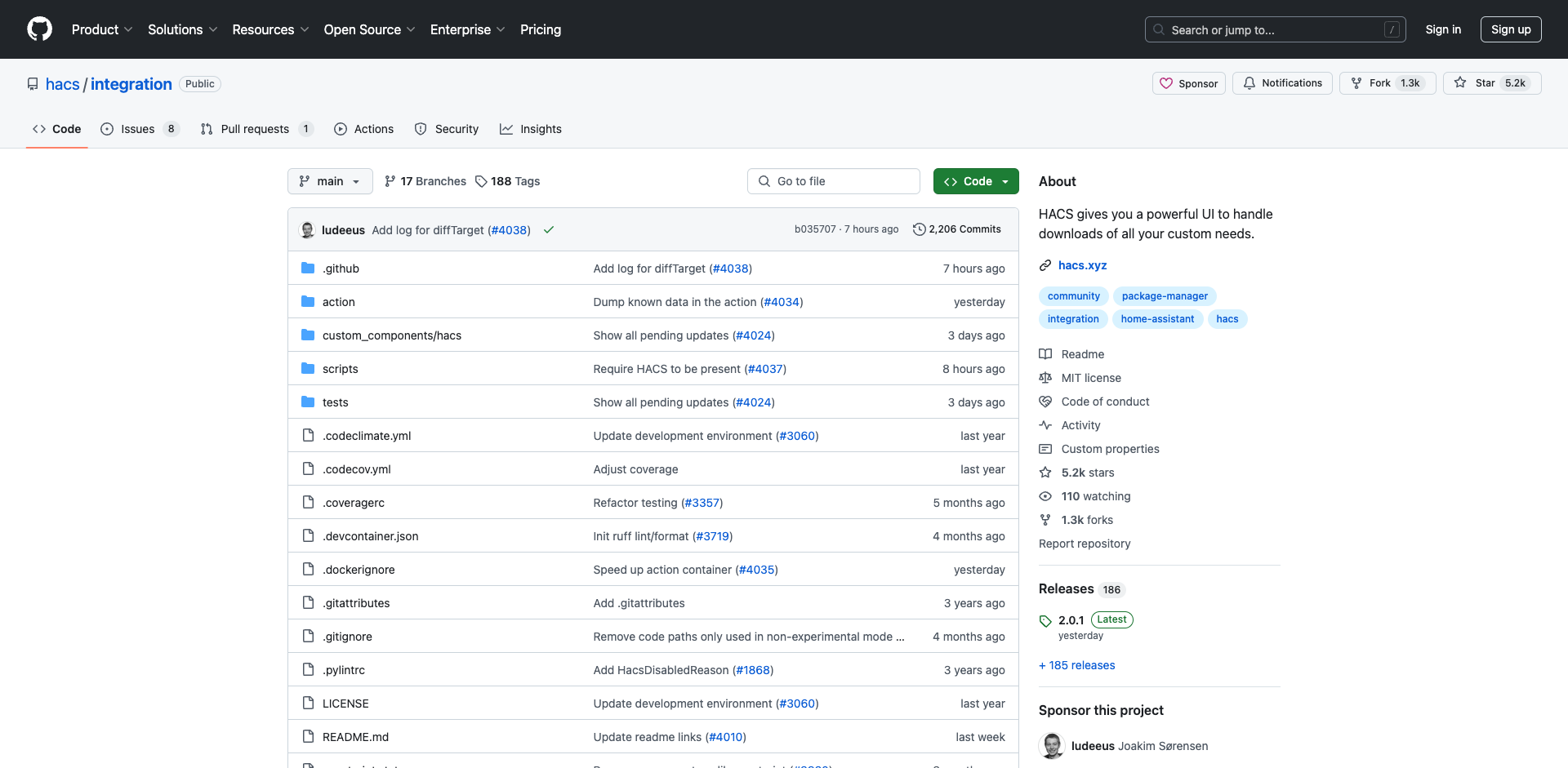The height and width of the screenshot is (768, 1568).
Task: Click Report repository link
Action: pyautogui.click(x=1085, y=544)
